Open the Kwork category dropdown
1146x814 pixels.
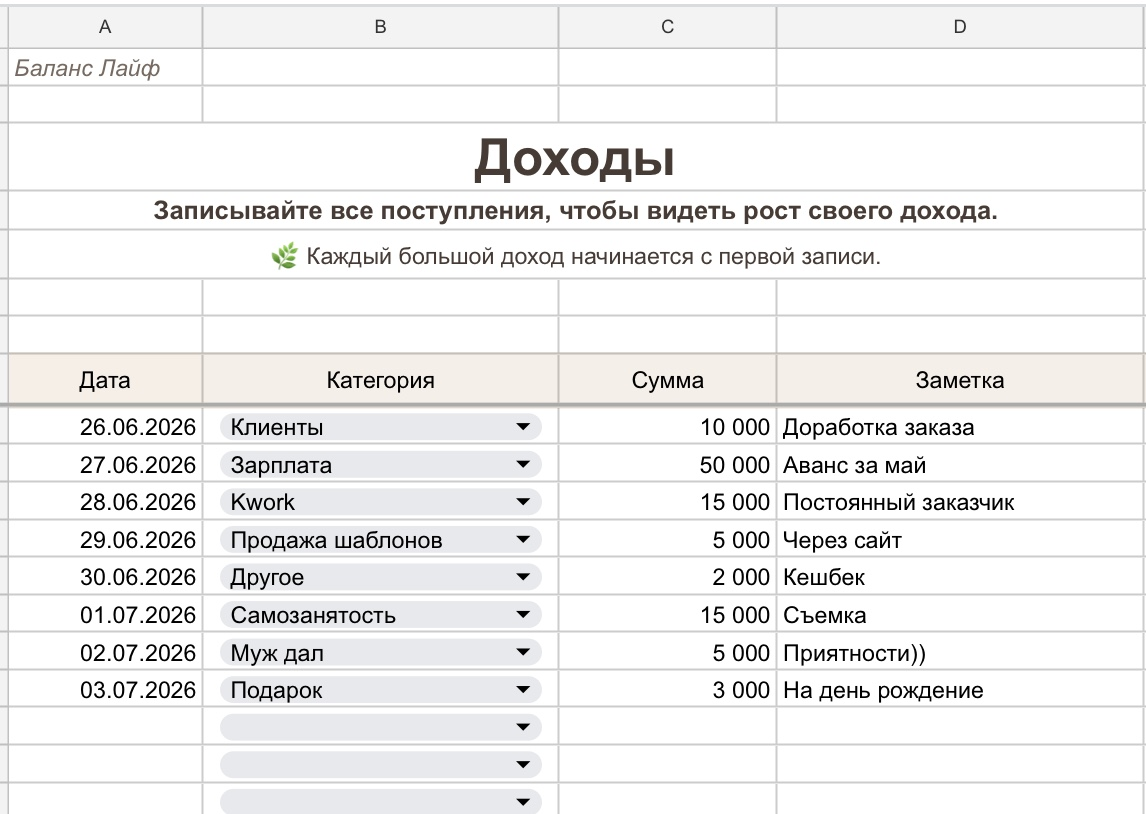tap(523, 502)
